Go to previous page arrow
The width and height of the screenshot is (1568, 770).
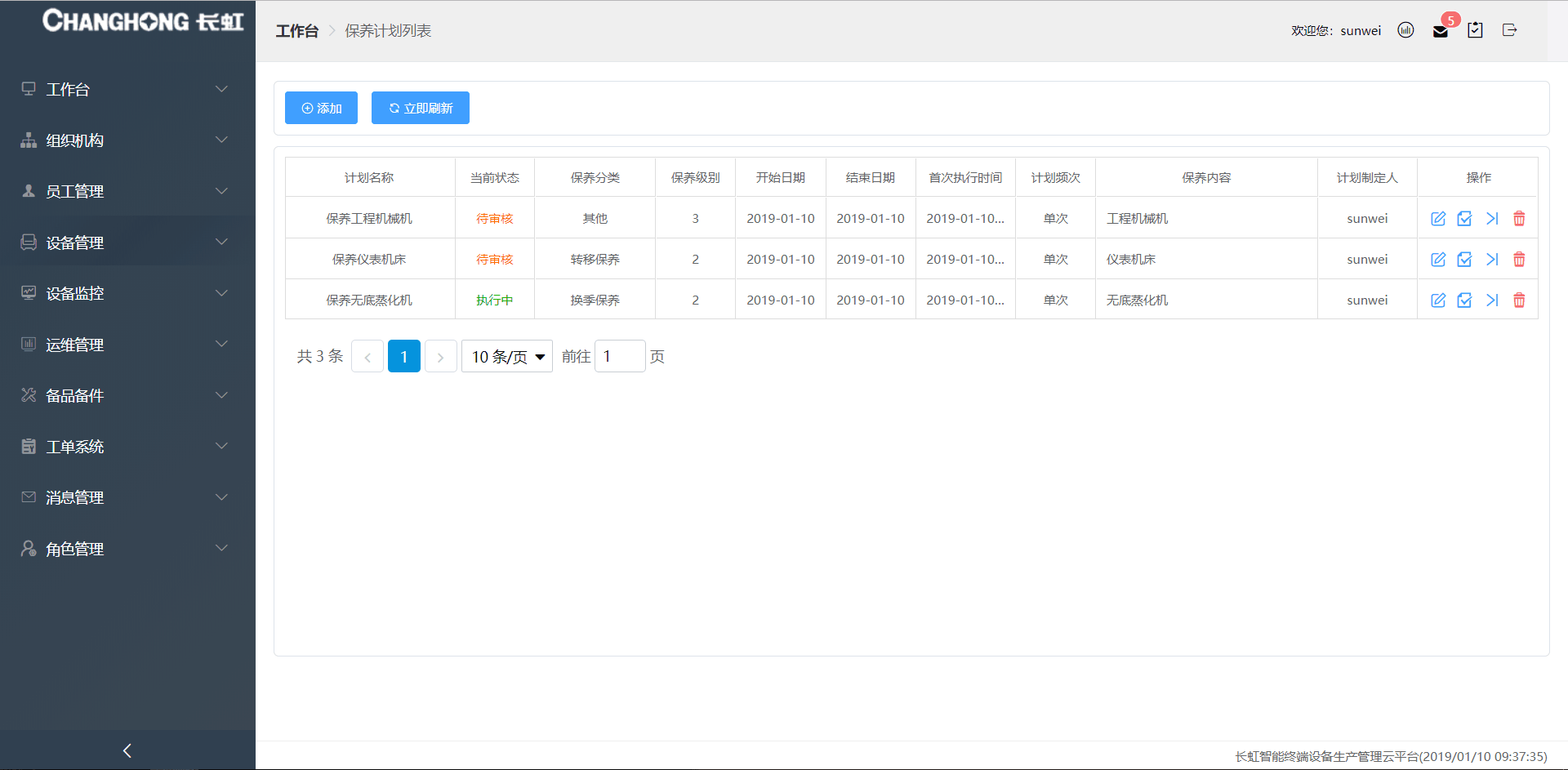coord(367,357)
